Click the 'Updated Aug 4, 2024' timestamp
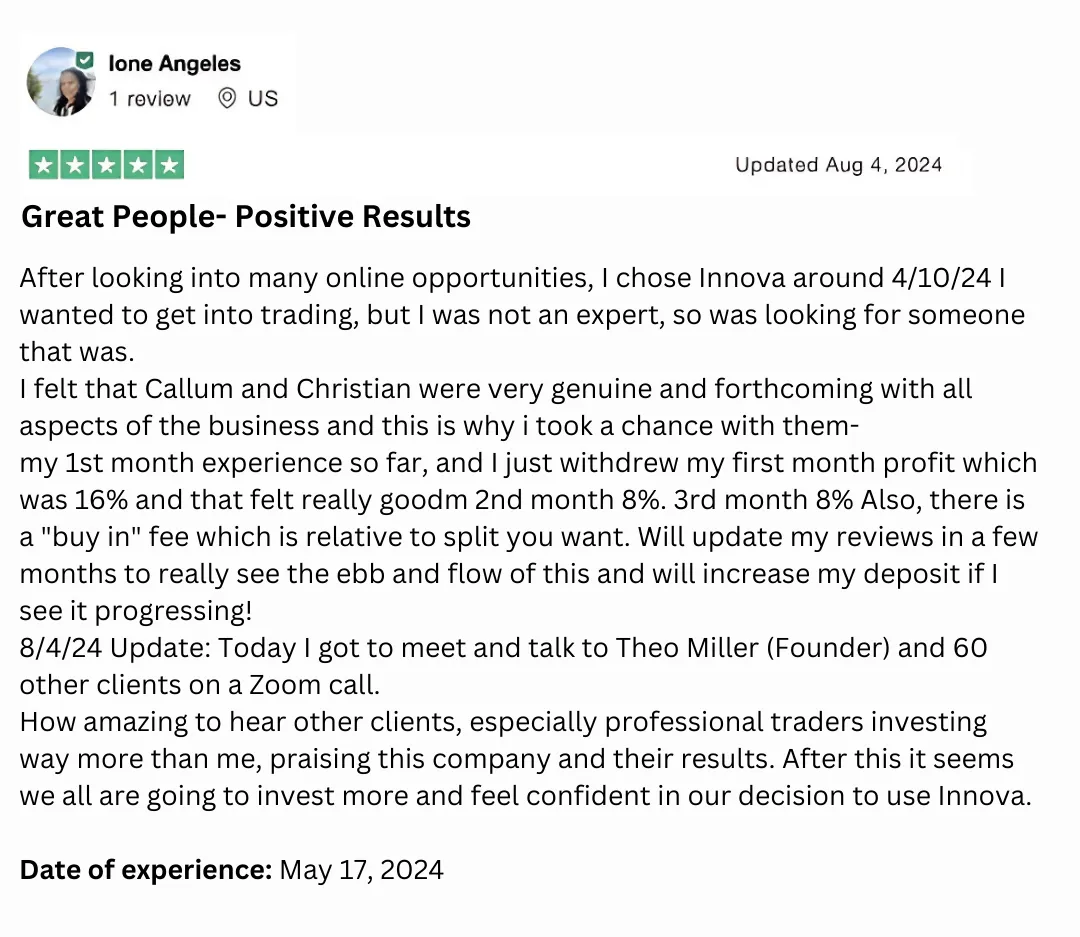This screenshot has width=1080, height=937. (x=838, y=165)
